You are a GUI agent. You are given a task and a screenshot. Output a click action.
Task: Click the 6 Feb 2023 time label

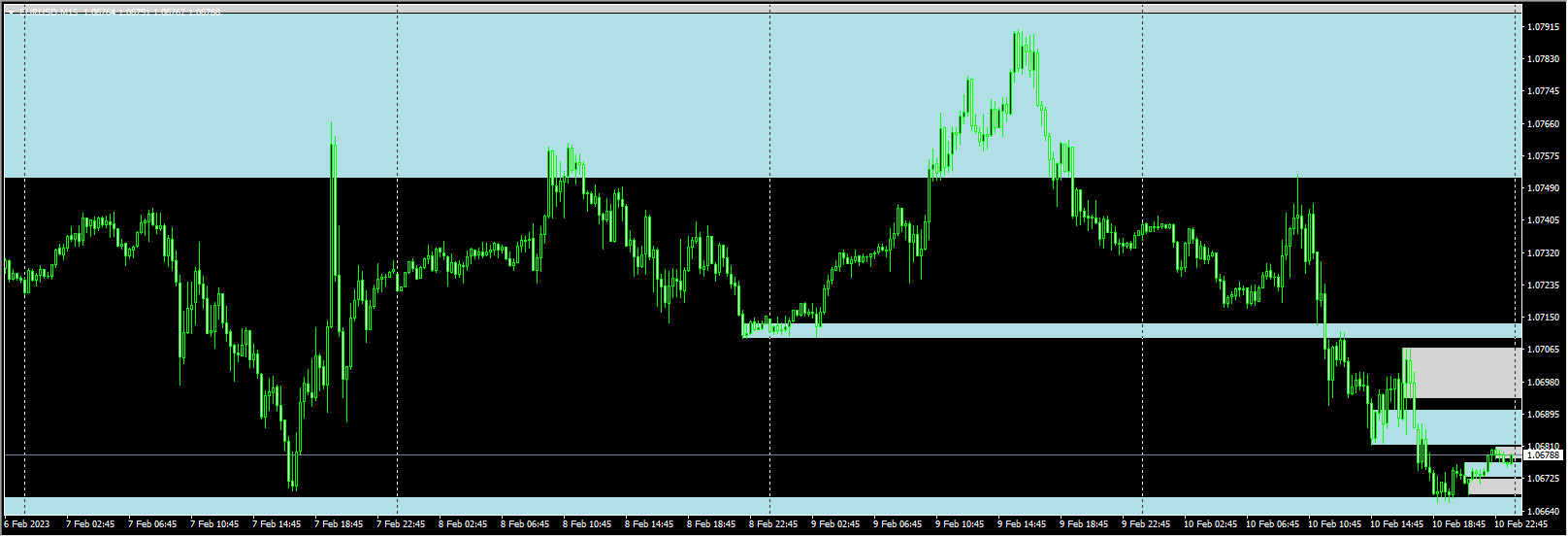[27, 524]
